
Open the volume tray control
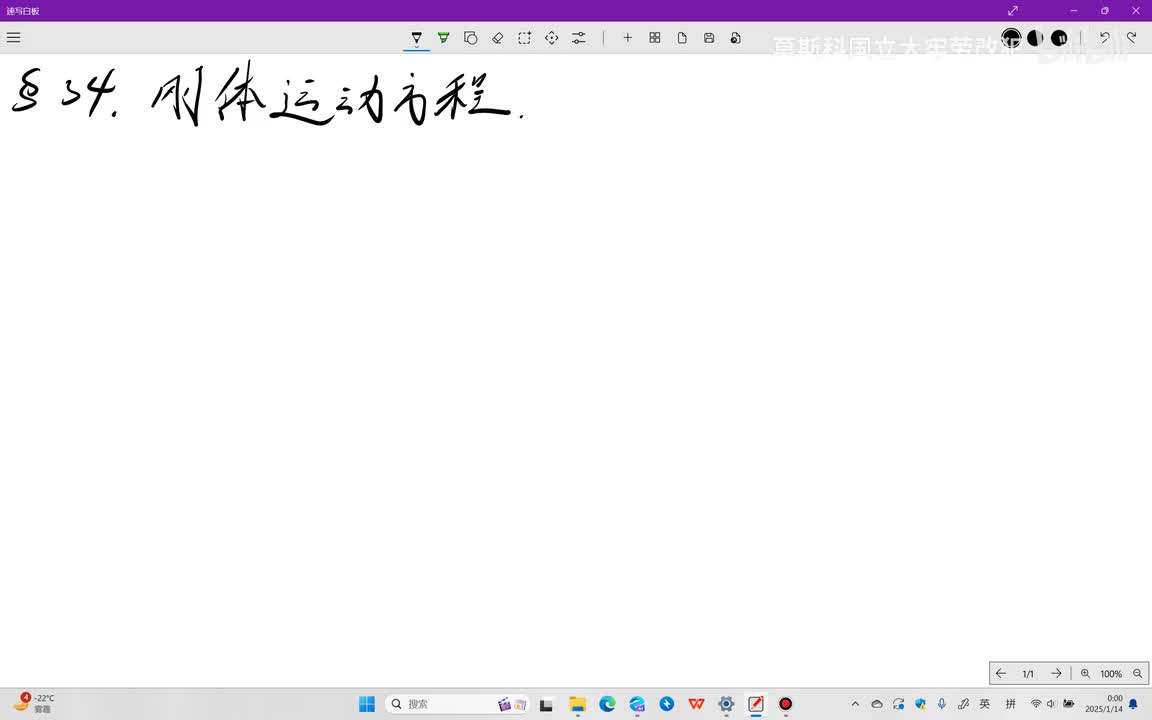(x=1051, y=704)
